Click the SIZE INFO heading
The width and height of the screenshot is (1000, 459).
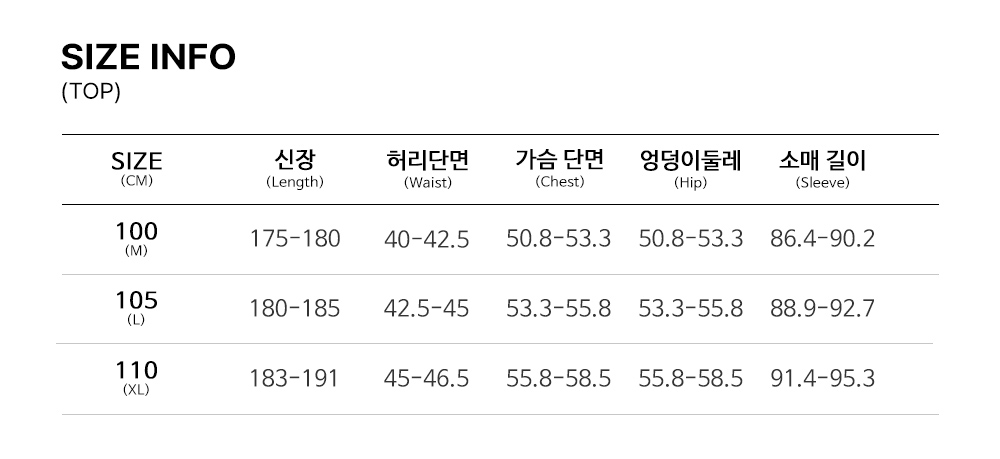(x=148, y=57)
